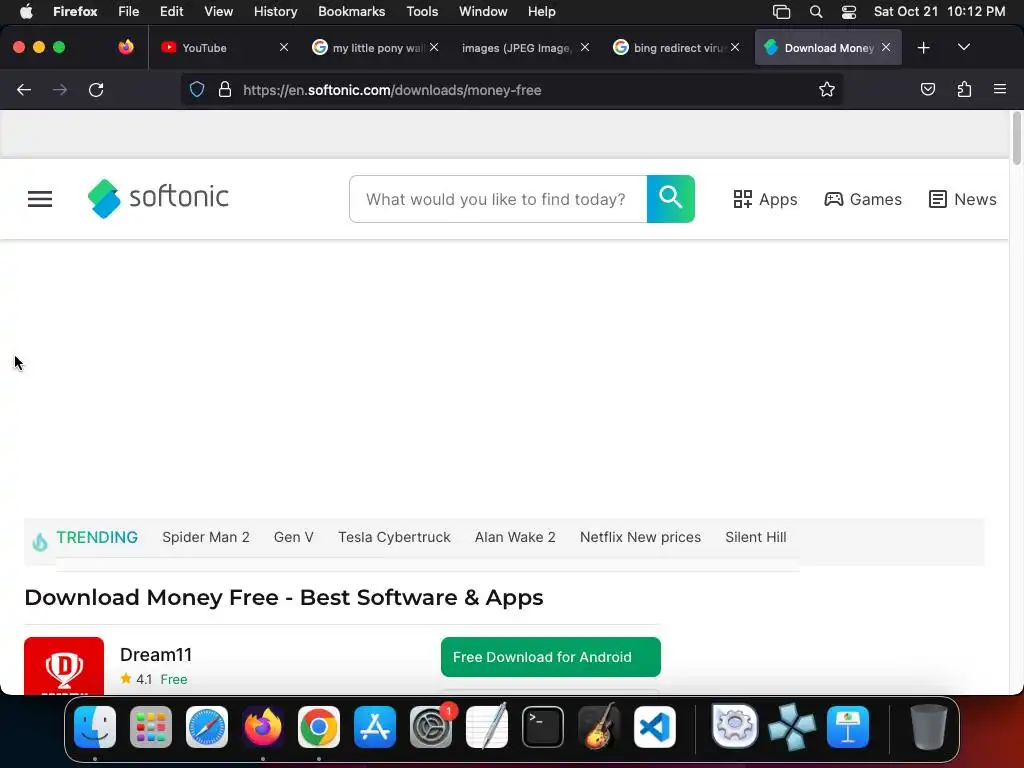Open Keynote from the Dock

(848, 727)
